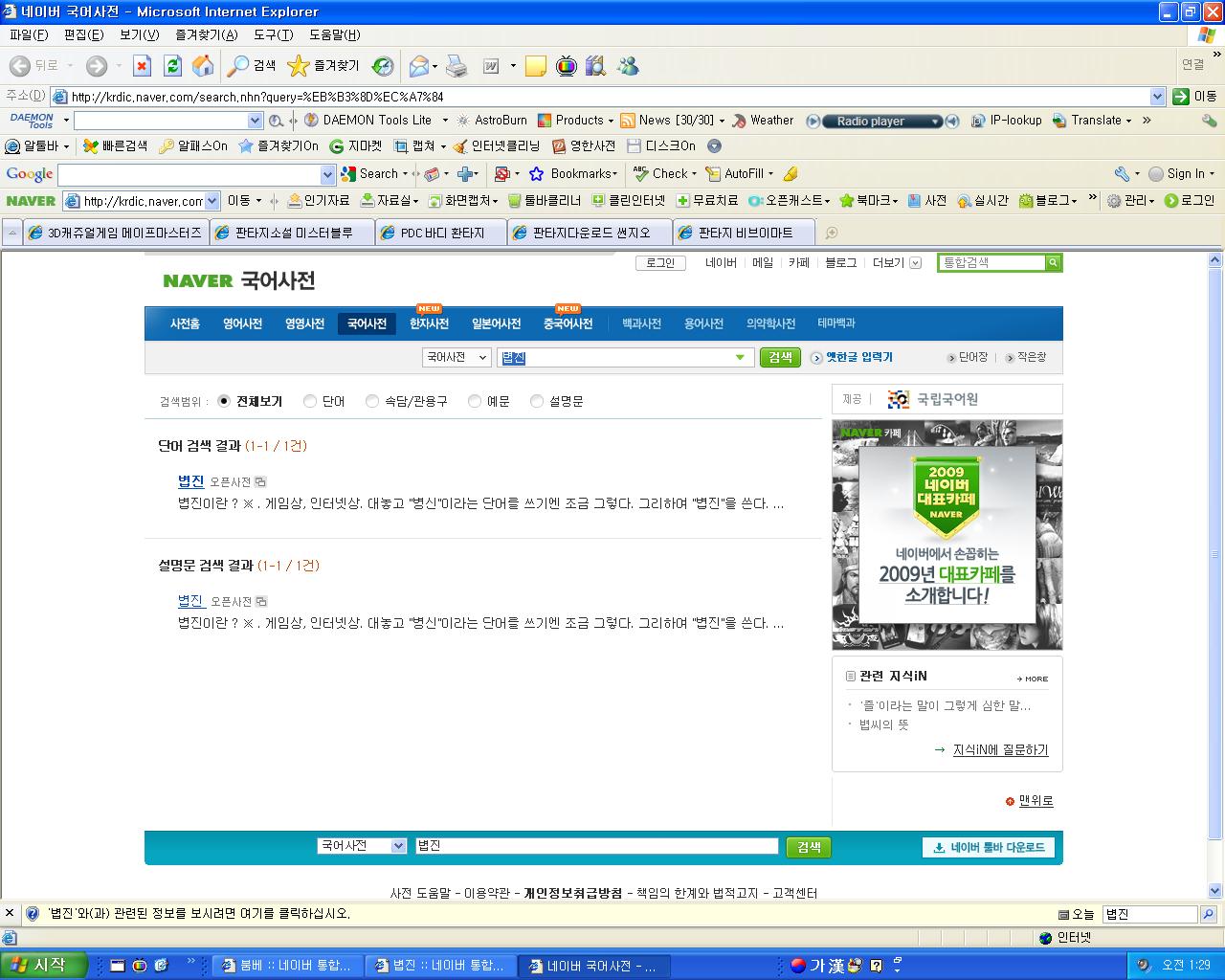This screenshot has height=980, width=1225.
Task: Click the vertical scrollbar down arrow
Action: coord(1215,890)
